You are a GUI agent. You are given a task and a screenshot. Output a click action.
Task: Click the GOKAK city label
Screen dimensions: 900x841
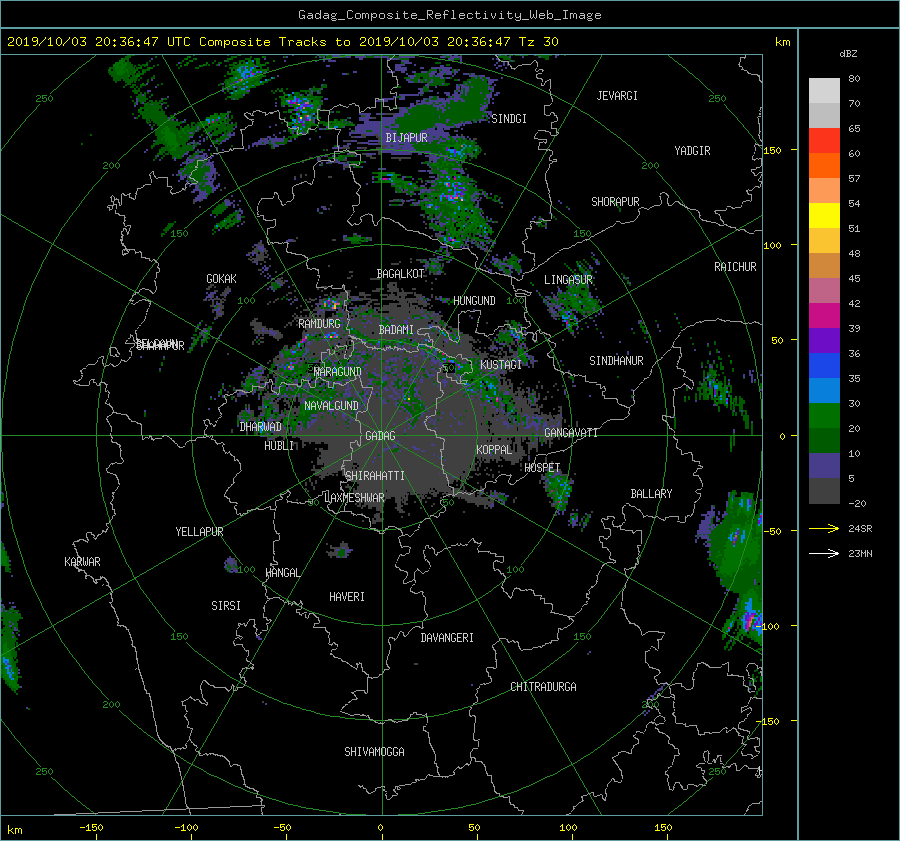(222, 279)
